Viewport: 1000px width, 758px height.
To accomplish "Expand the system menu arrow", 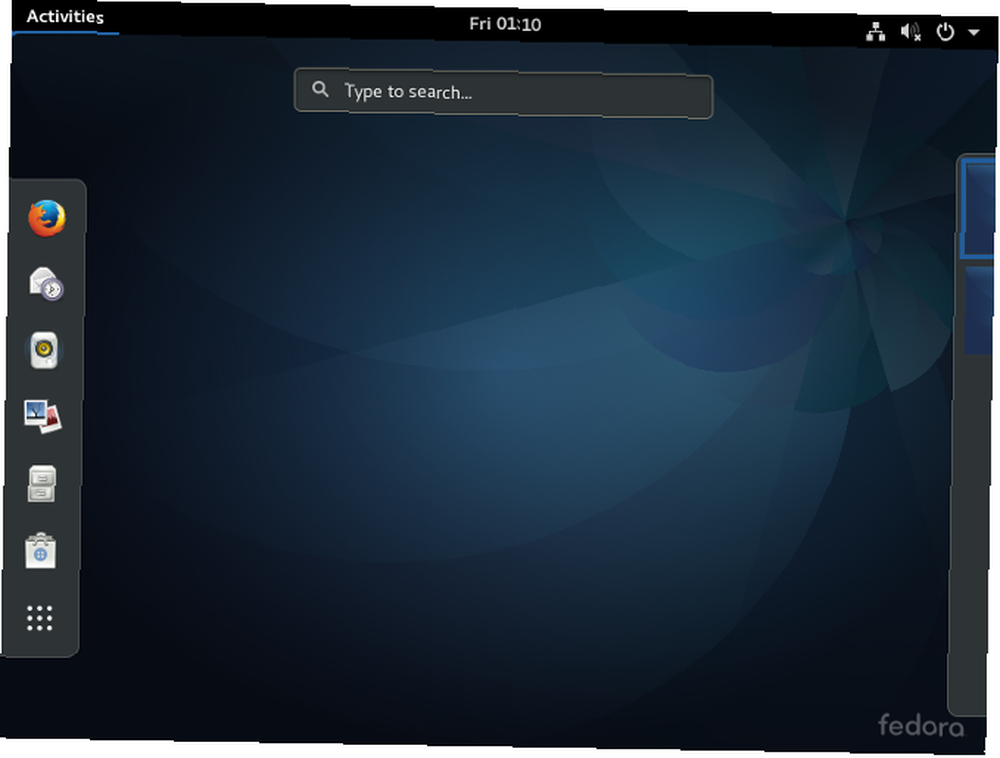I will (x=974, y=32).
